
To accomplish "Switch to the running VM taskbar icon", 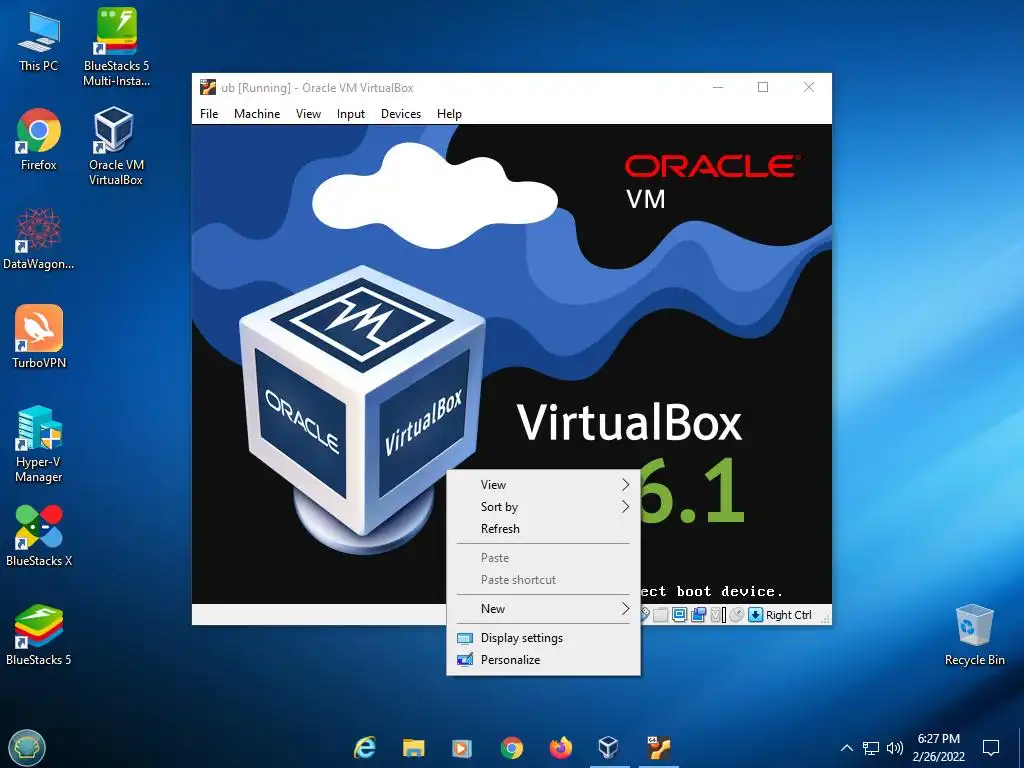I will 658,747.
